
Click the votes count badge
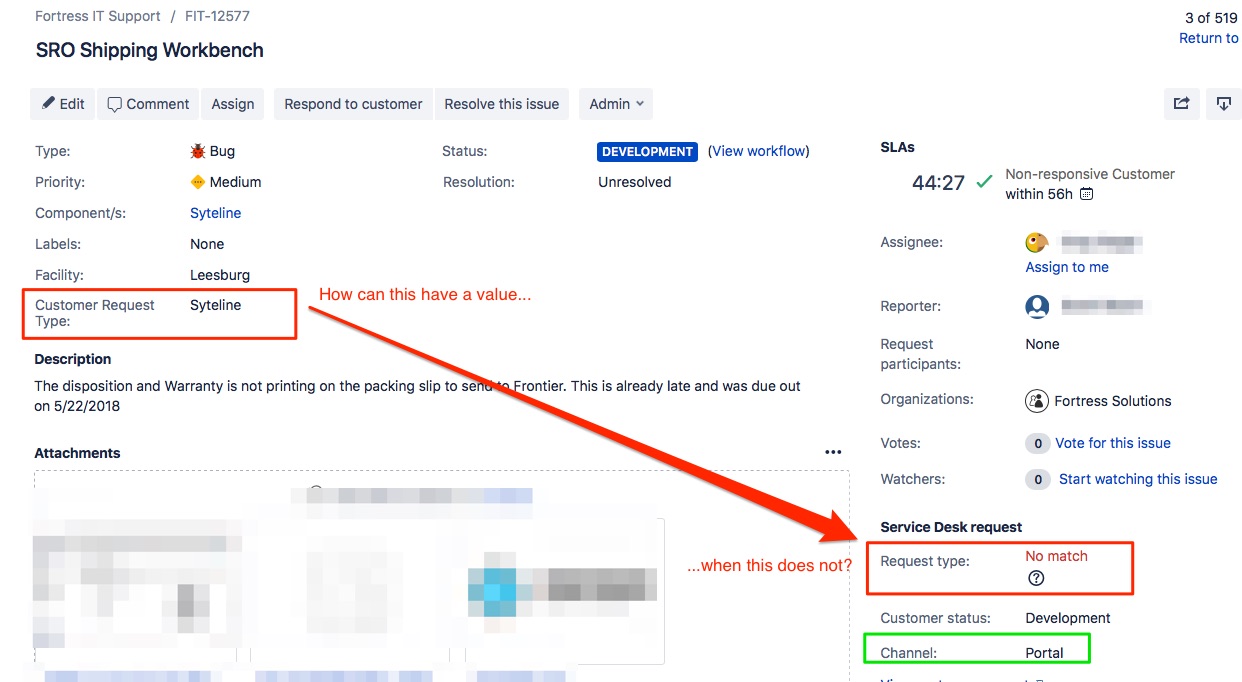[1038, 443]
